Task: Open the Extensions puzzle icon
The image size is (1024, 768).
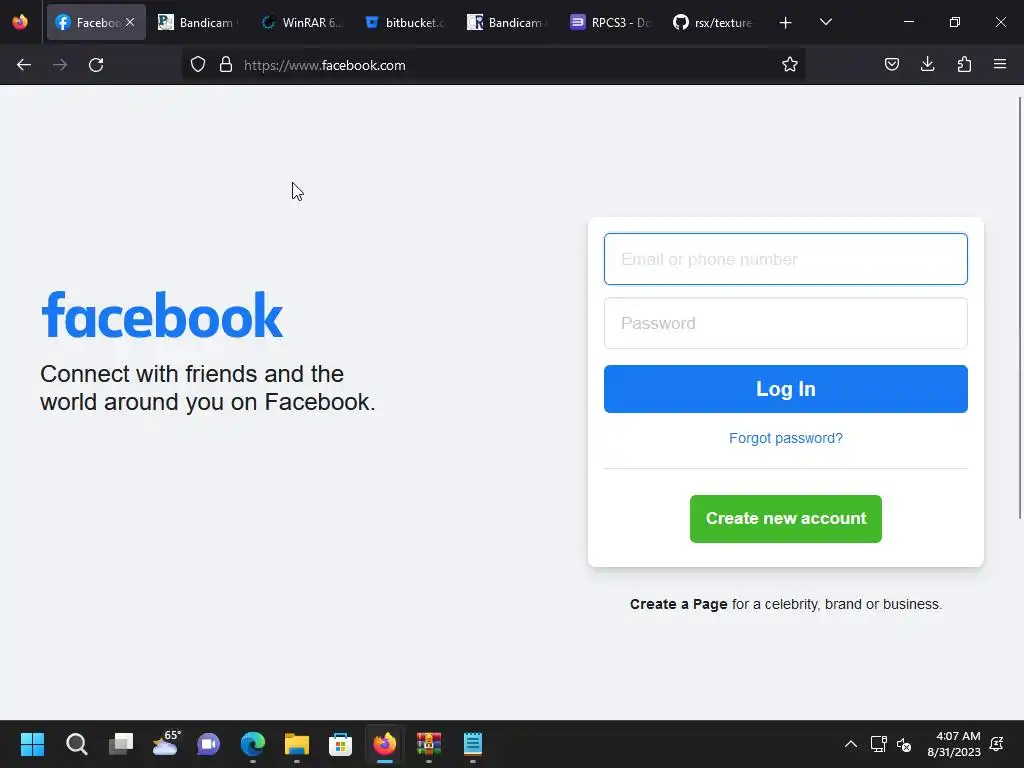Action: coord(964,64)
